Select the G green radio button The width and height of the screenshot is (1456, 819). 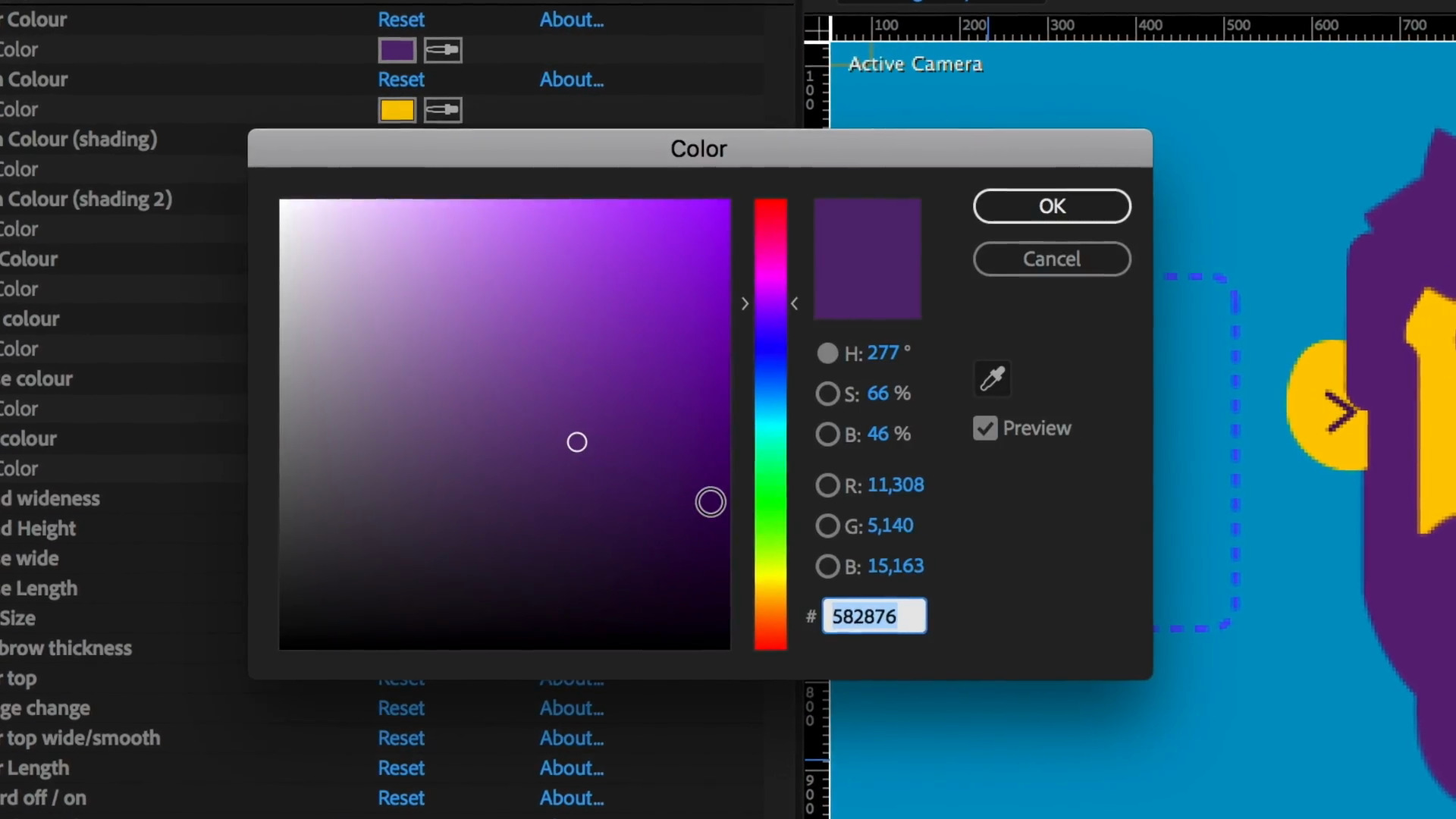(827, 526)
